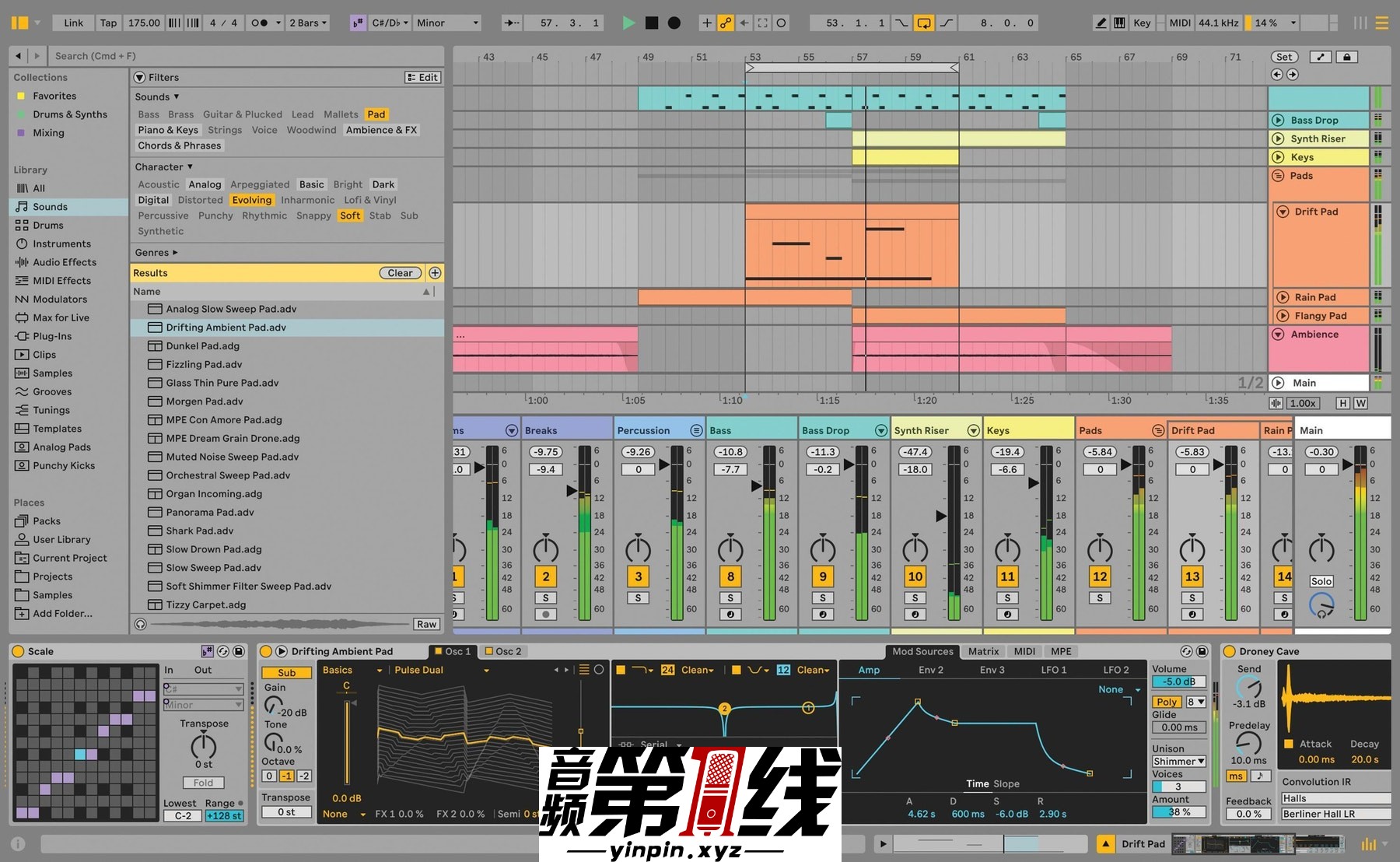Image resolution: width=1400 pixels, height=862 pixels.
Task: Open MIDI Arrangement Overdub plus icon
Action: coord(707,23)
